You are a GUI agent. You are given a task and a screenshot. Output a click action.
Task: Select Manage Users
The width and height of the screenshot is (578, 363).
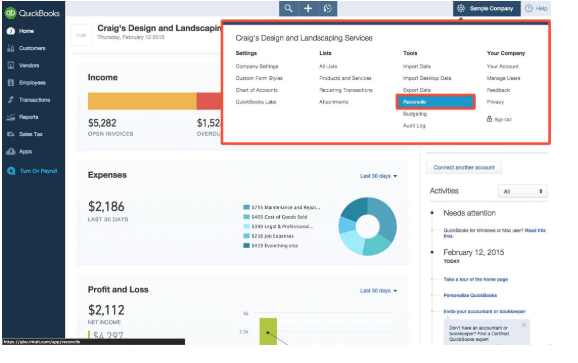coord(503,78)
